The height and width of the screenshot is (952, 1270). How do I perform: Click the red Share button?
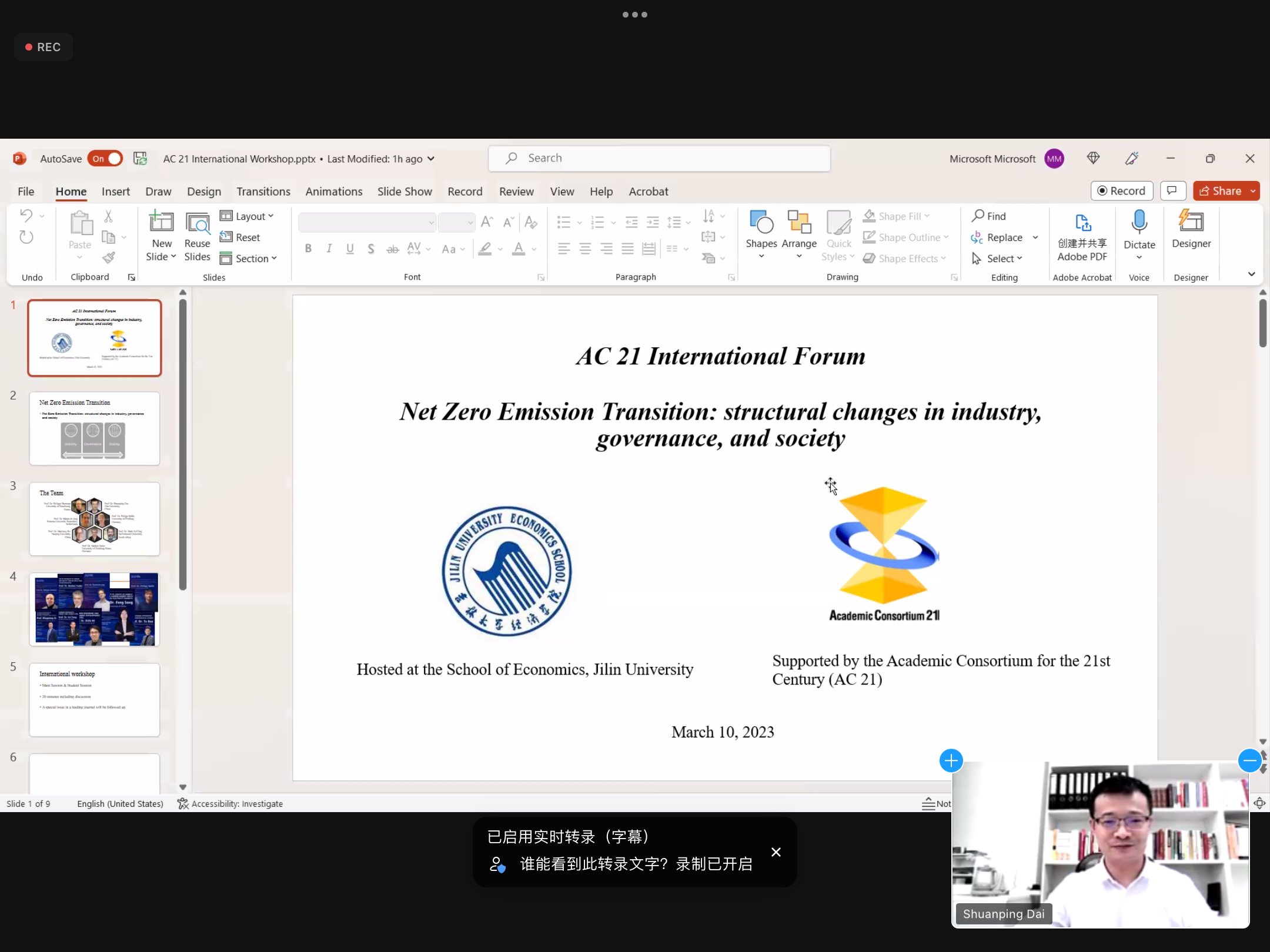tap(1220, 191)
